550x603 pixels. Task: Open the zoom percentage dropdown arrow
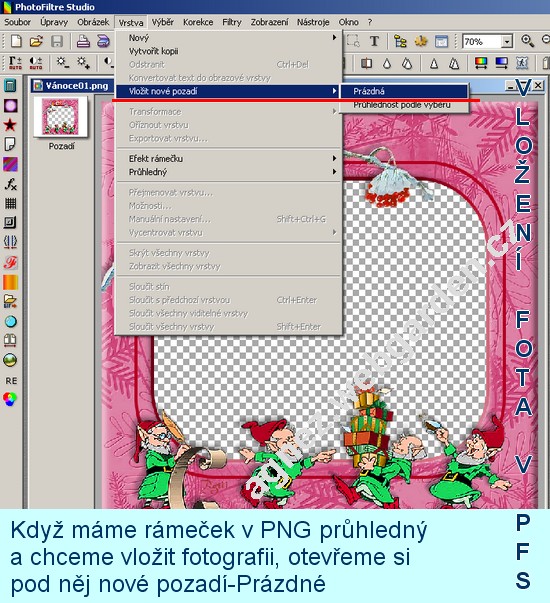coord(507,42)
